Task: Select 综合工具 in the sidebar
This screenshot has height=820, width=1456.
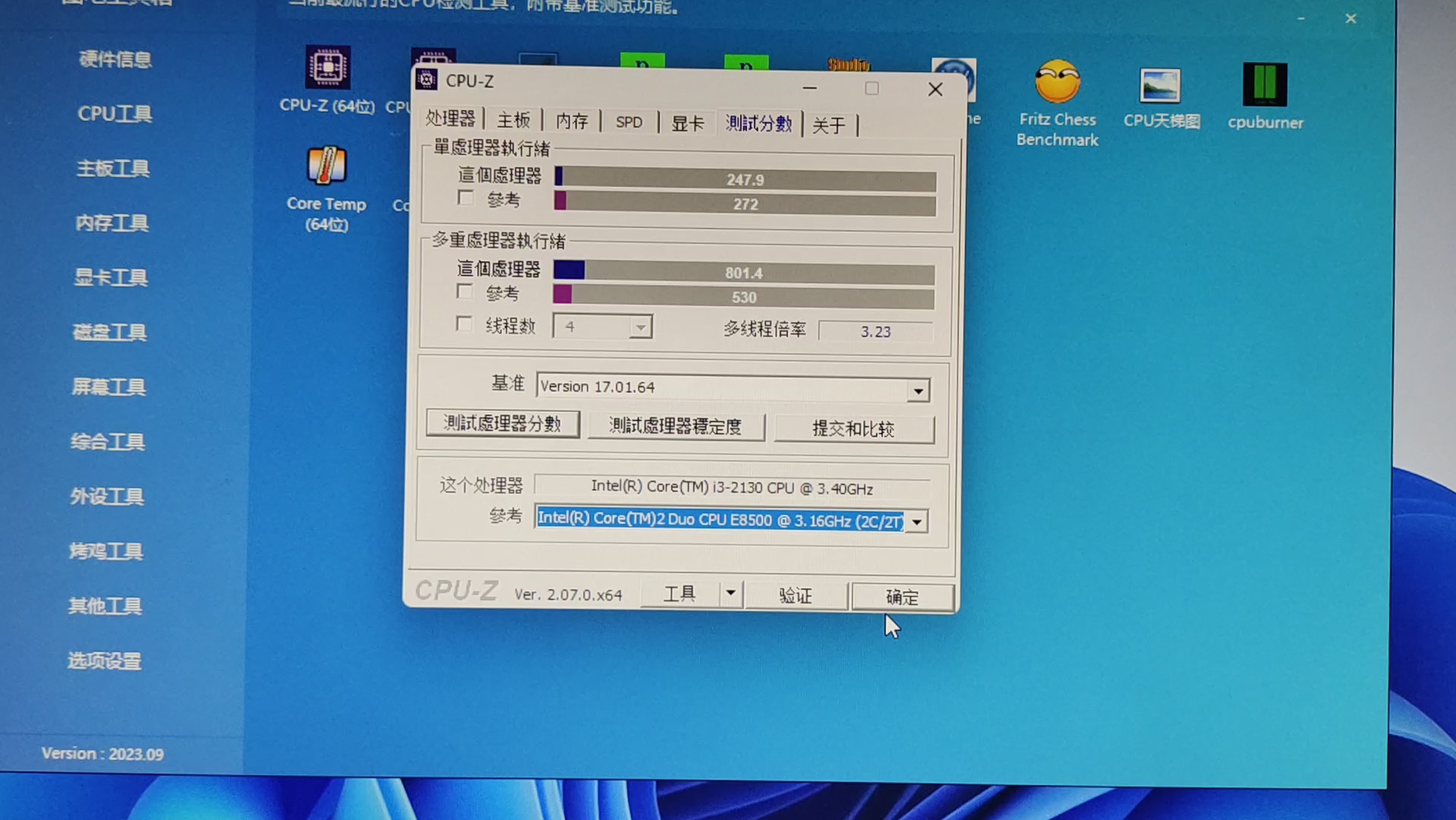Action: pos(108,442)
